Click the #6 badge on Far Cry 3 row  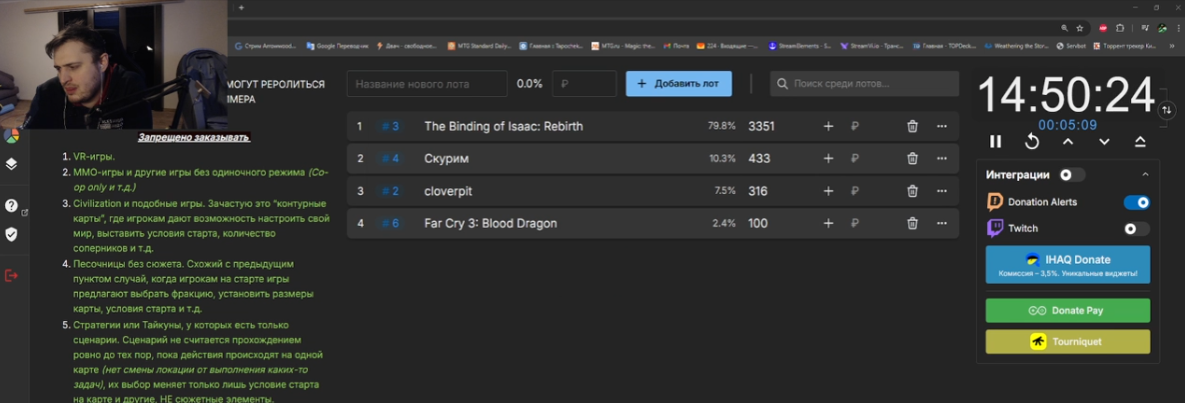[x=390, y=223]
